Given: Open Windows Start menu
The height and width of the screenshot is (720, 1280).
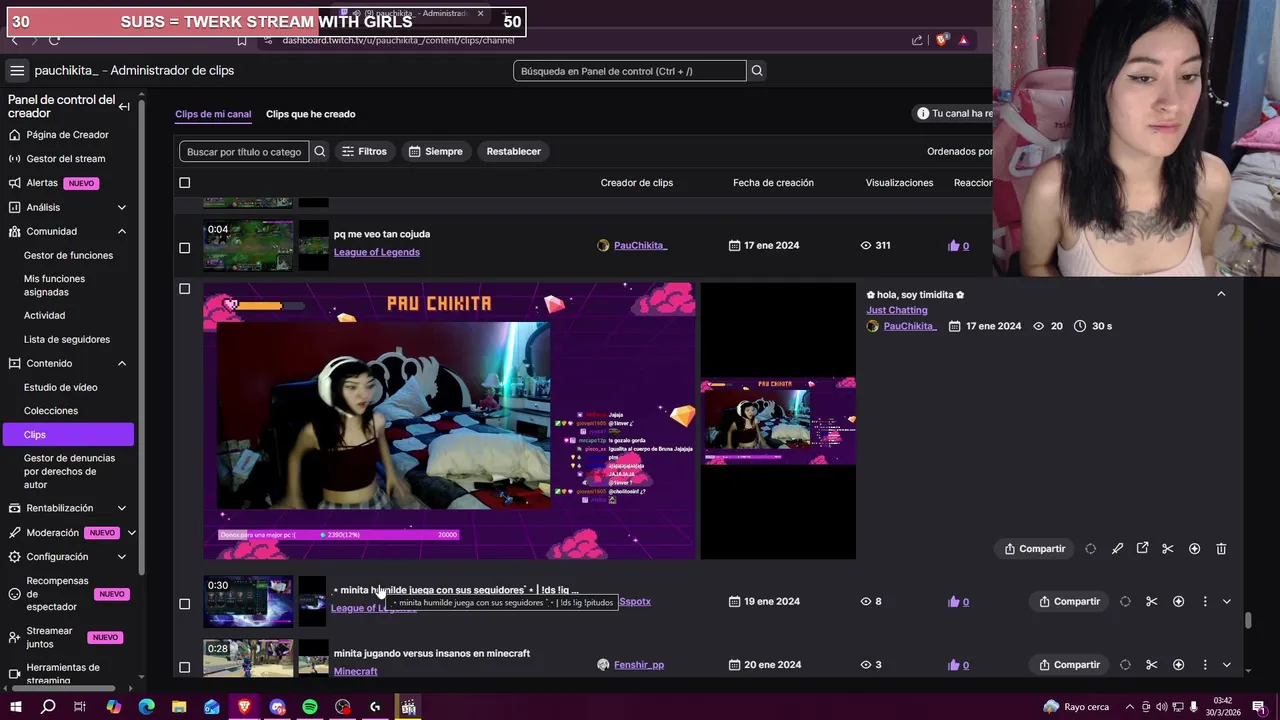Looking at the screenshot, I should [16, 707].
